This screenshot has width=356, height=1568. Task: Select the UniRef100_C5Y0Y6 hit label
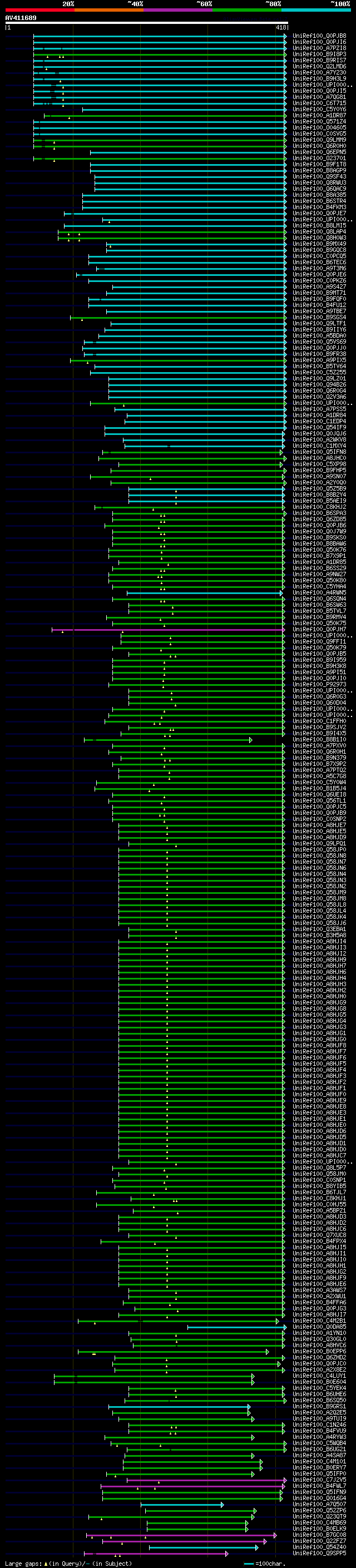click(x=319, y=110)
